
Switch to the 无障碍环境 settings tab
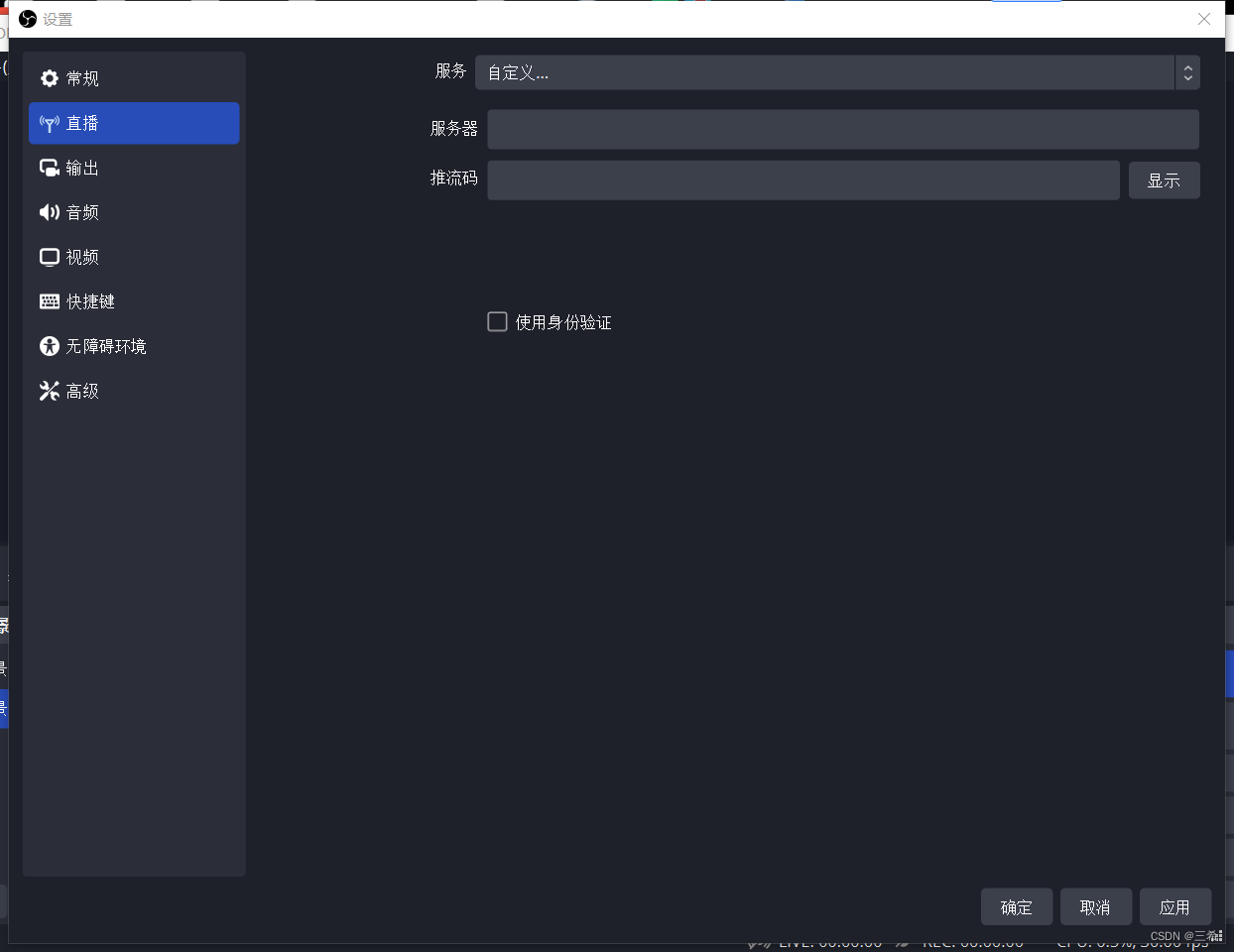coord(134,346)
